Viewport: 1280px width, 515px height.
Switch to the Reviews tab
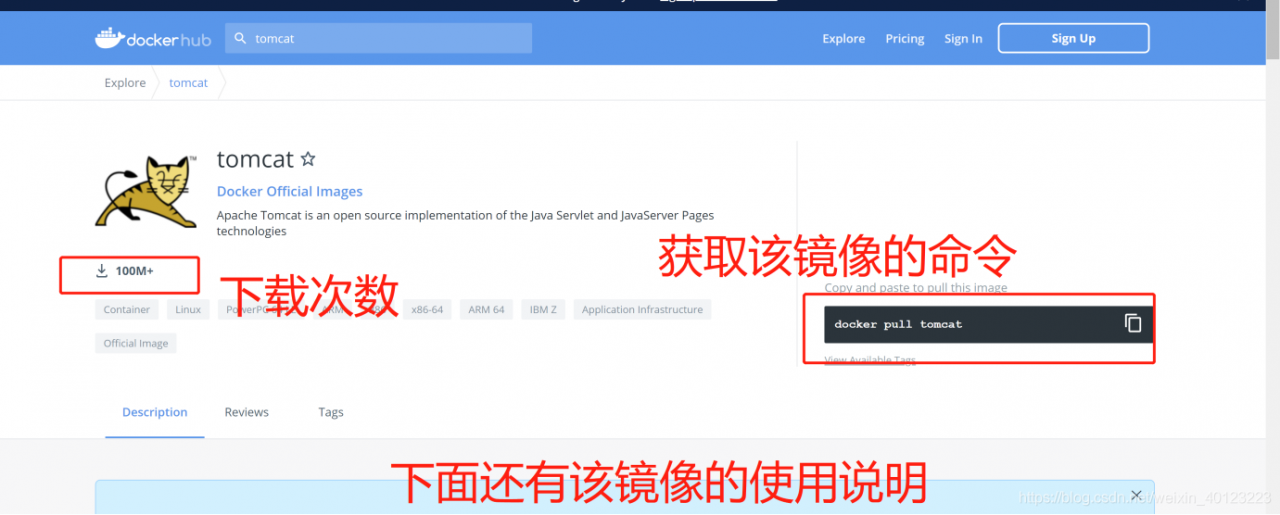click(246, 412)
